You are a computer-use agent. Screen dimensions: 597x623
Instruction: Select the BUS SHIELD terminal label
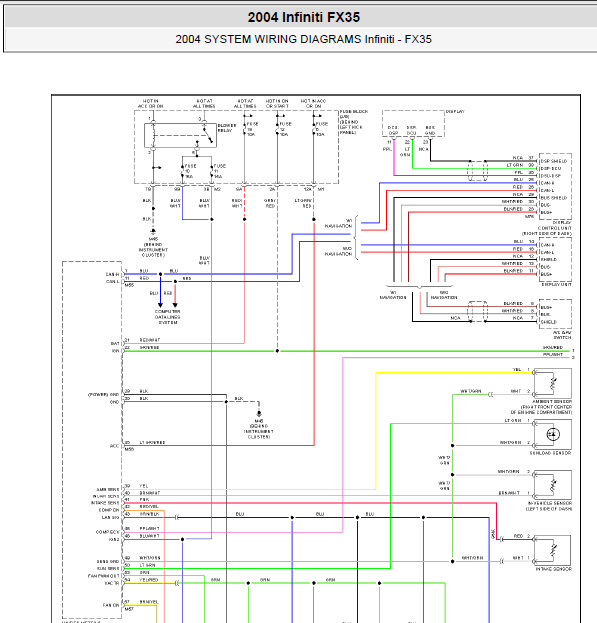point(554,197)
